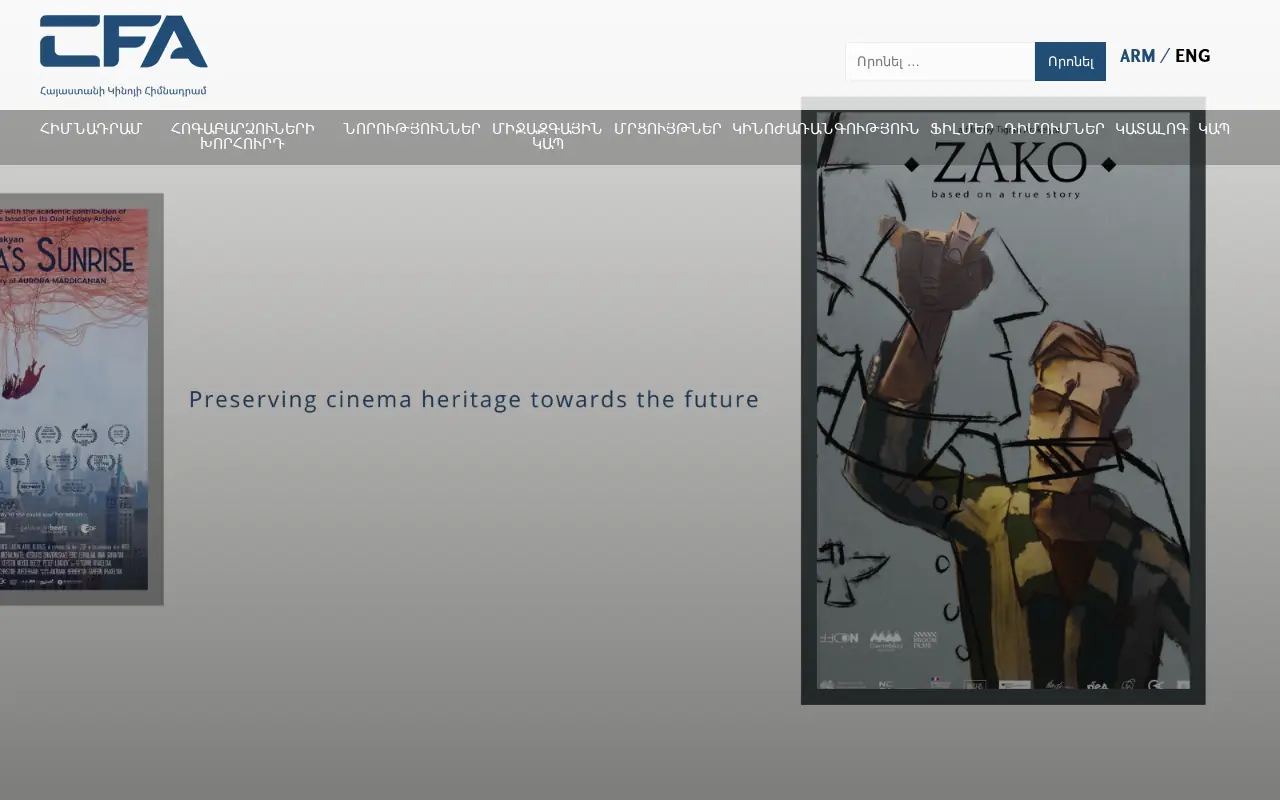Open the ՀԻՄՆԱԴՐԱՄ menu item
This screenshot has height=800, width=1280.
pos(91,128)
